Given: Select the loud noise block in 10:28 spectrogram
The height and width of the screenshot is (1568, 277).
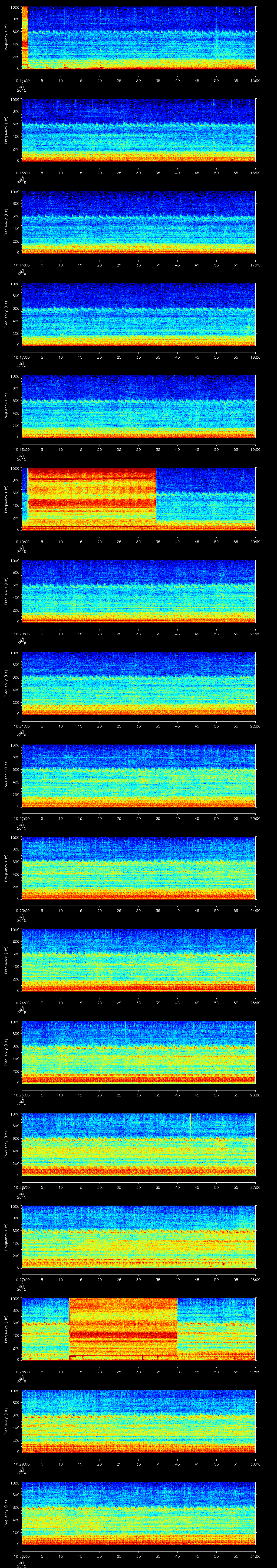Looking at the screenshot, I should pos(123,1328).
